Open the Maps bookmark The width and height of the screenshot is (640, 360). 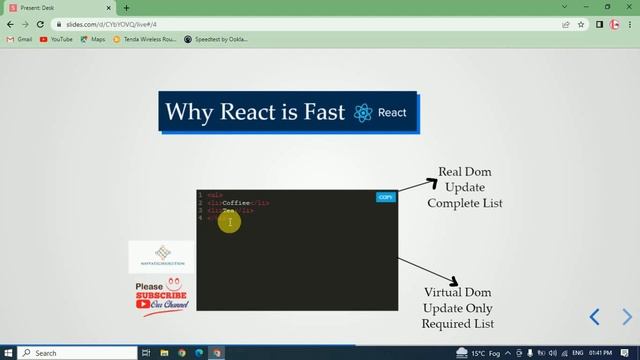93,39
